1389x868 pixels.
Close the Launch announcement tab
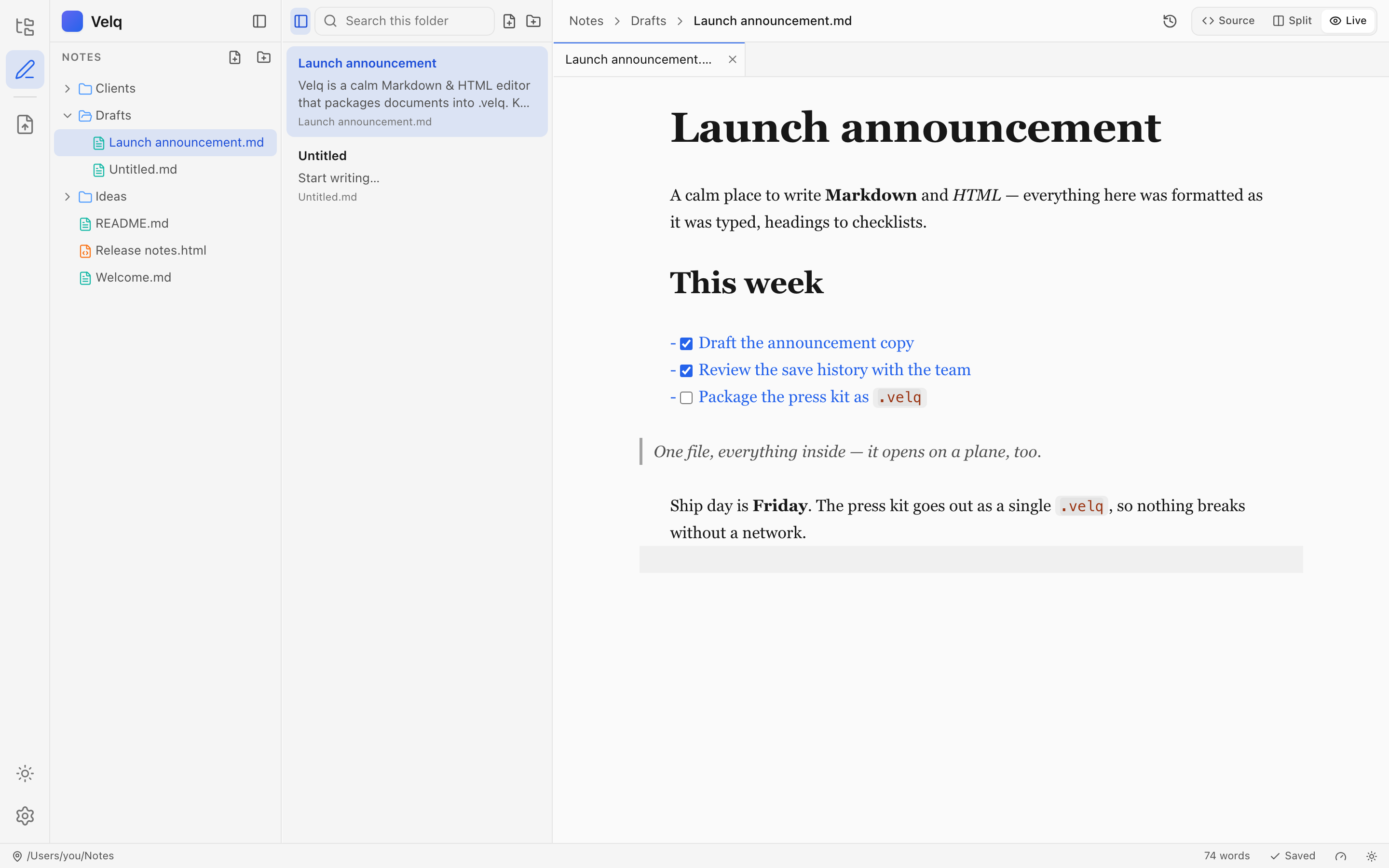point(733,59)
